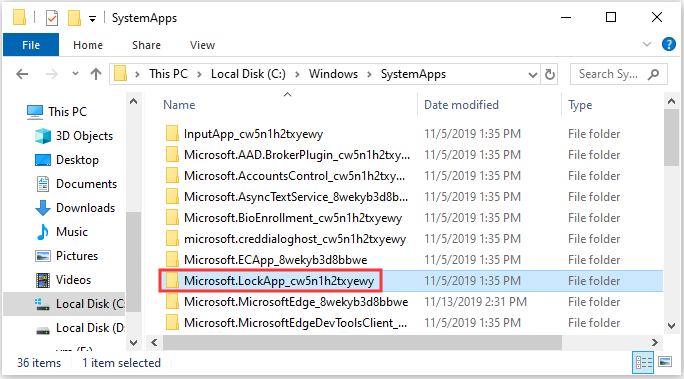Click the 3D Objects cube icon
The width and height of the screenshot is (684, 379).
point(43,136)
